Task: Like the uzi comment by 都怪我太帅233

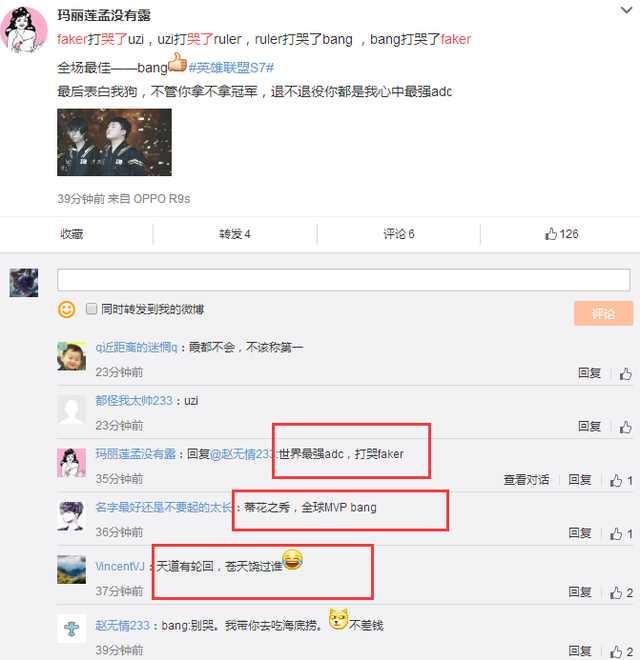Action: point(625,427)
